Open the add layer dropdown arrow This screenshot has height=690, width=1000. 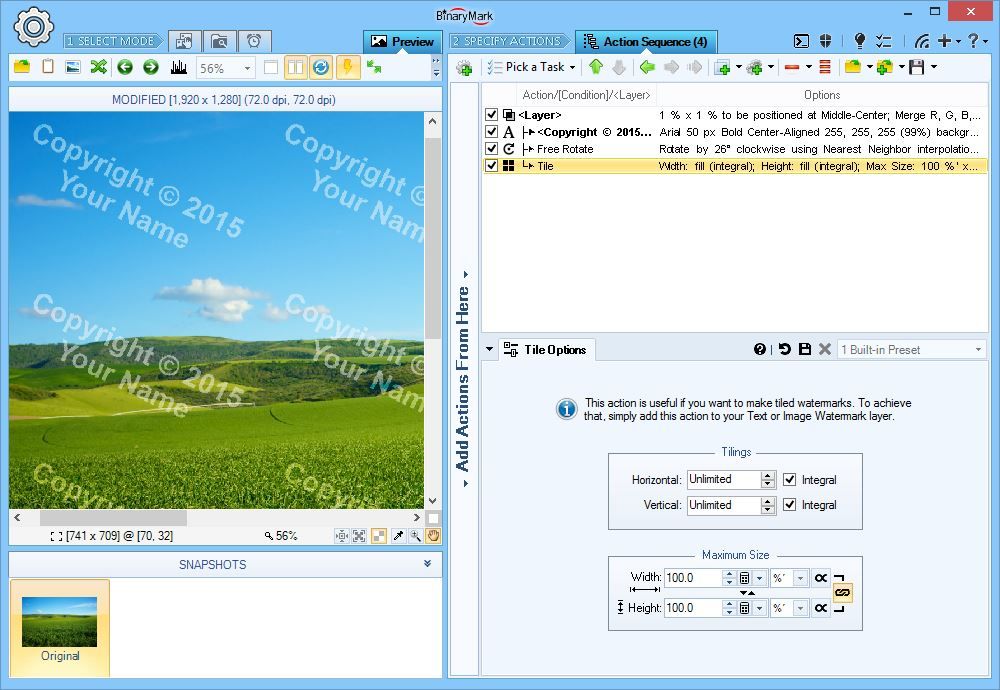[x=739, y=67]
